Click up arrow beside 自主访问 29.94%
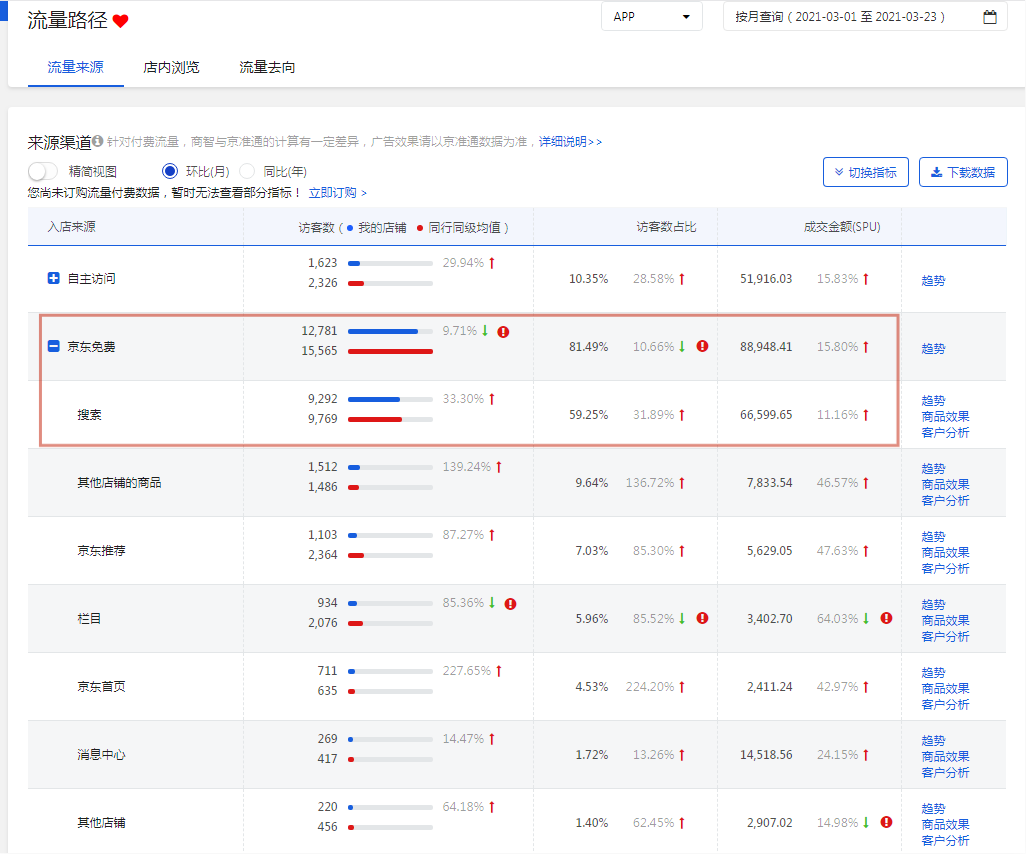This screenshot has height=854, width=1026. tap(492, 263)
